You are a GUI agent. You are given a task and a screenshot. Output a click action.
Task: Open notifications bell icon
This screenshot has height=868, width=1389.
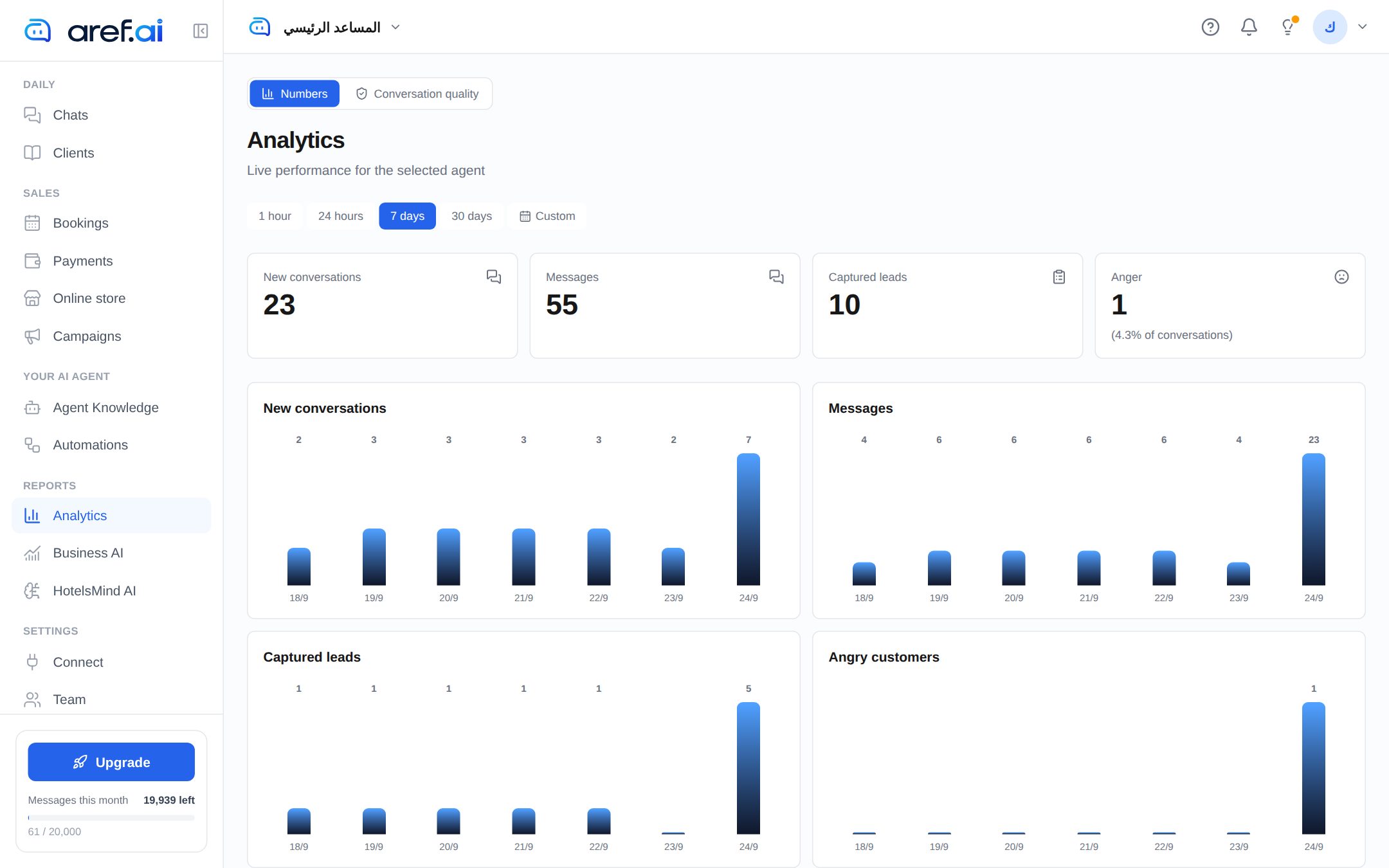point(1249,27)
